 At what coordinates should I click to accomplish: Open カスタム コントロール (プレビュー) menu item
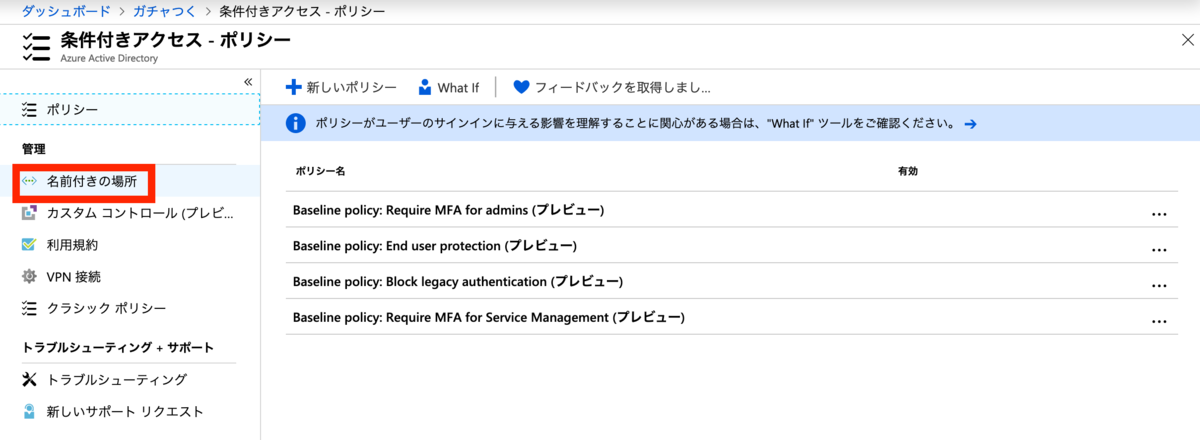[x=130, y=213]
